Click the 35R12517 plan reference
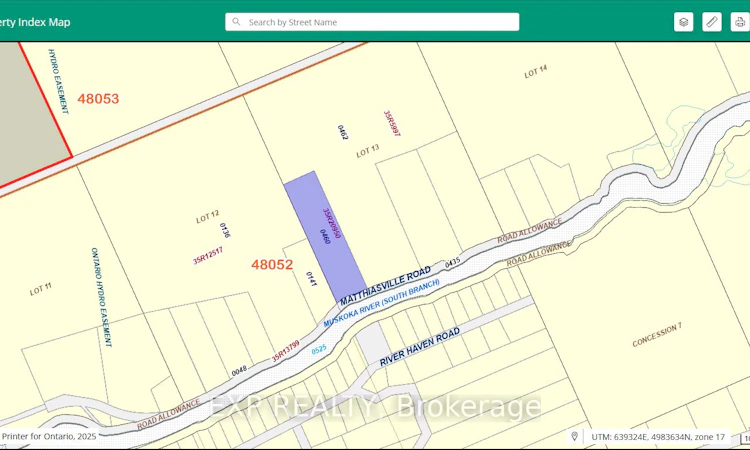 click(x=208, y=256)
